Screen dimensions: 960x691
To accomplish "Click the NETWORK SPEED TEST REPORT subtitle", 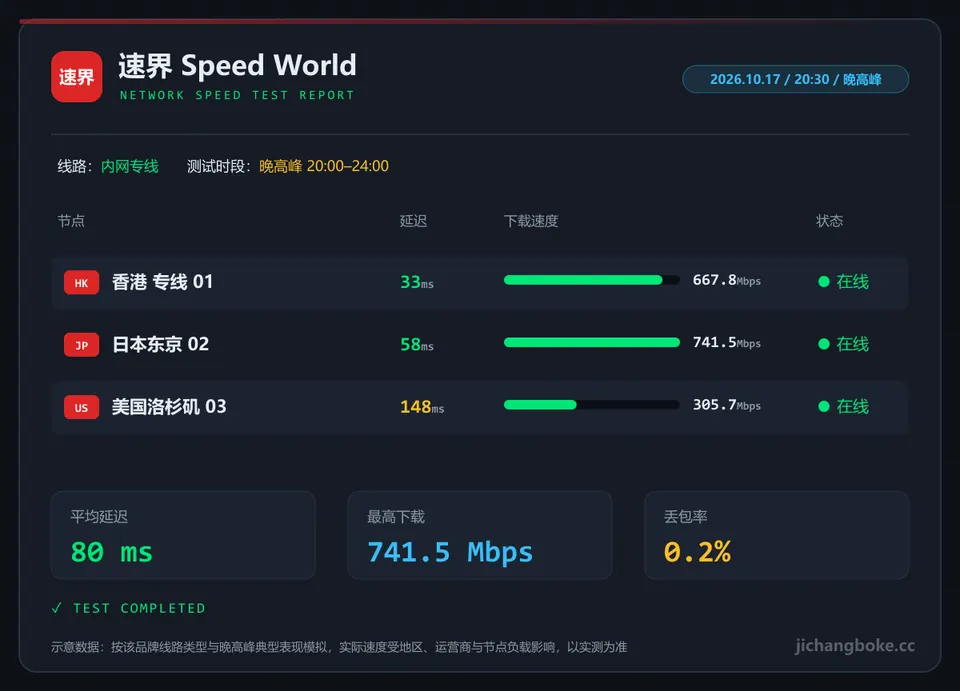I will click(x=237, y=95).
